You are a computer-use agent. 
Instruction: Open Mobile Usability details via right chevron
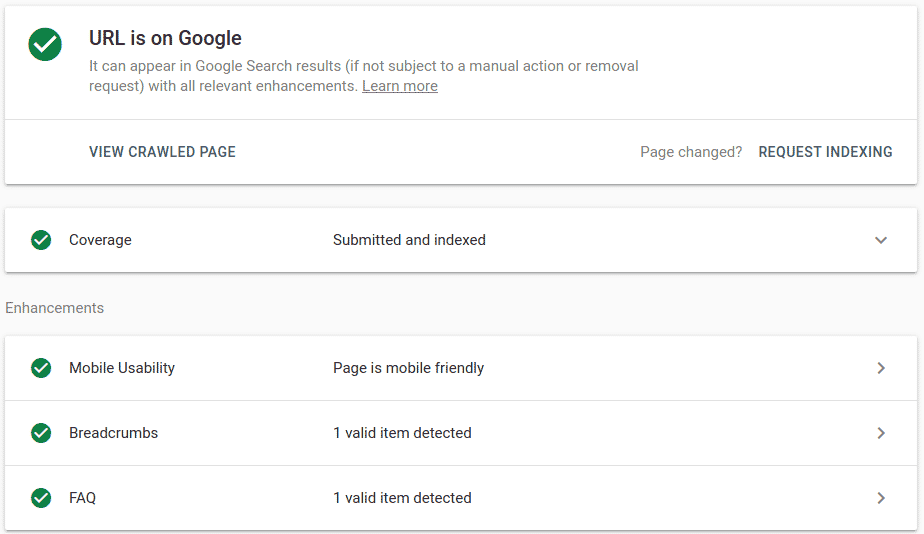(x=881, y=368)
